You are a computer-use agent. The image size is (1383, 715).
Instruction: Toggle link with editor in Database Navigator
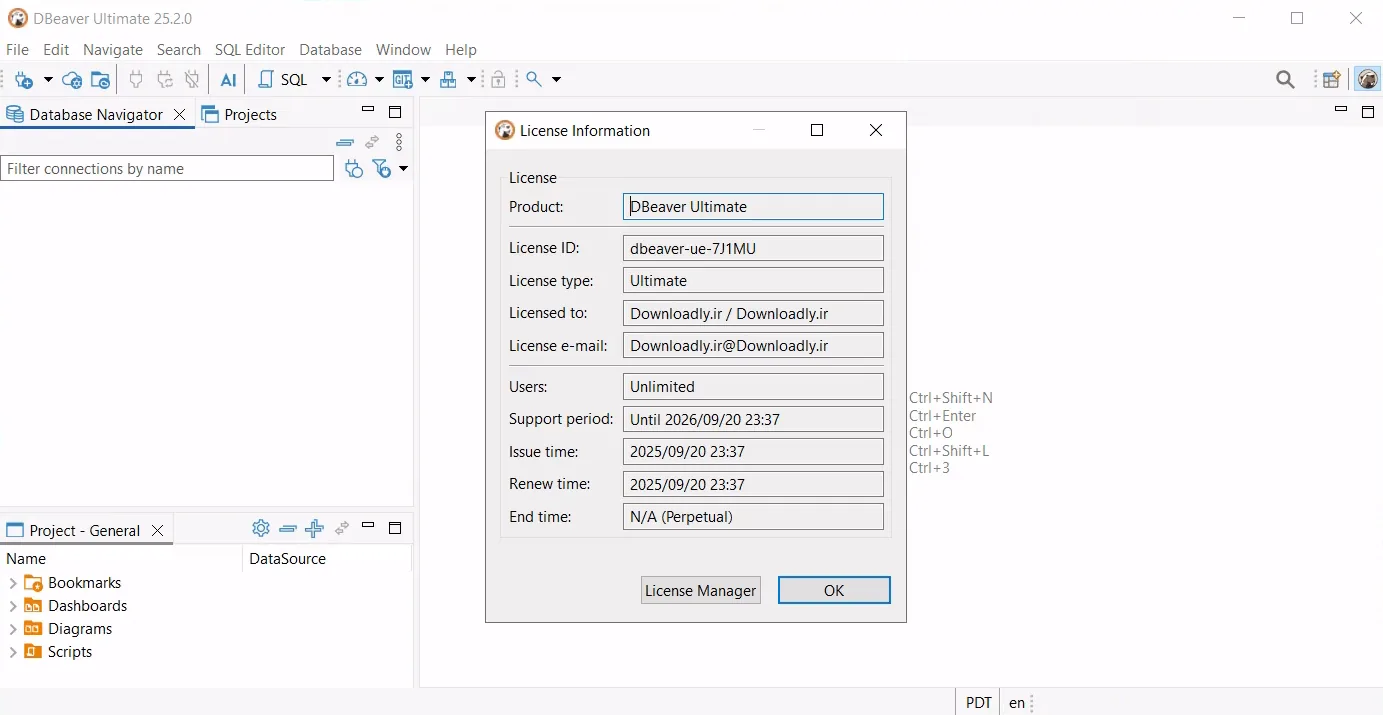click(372, 142)
